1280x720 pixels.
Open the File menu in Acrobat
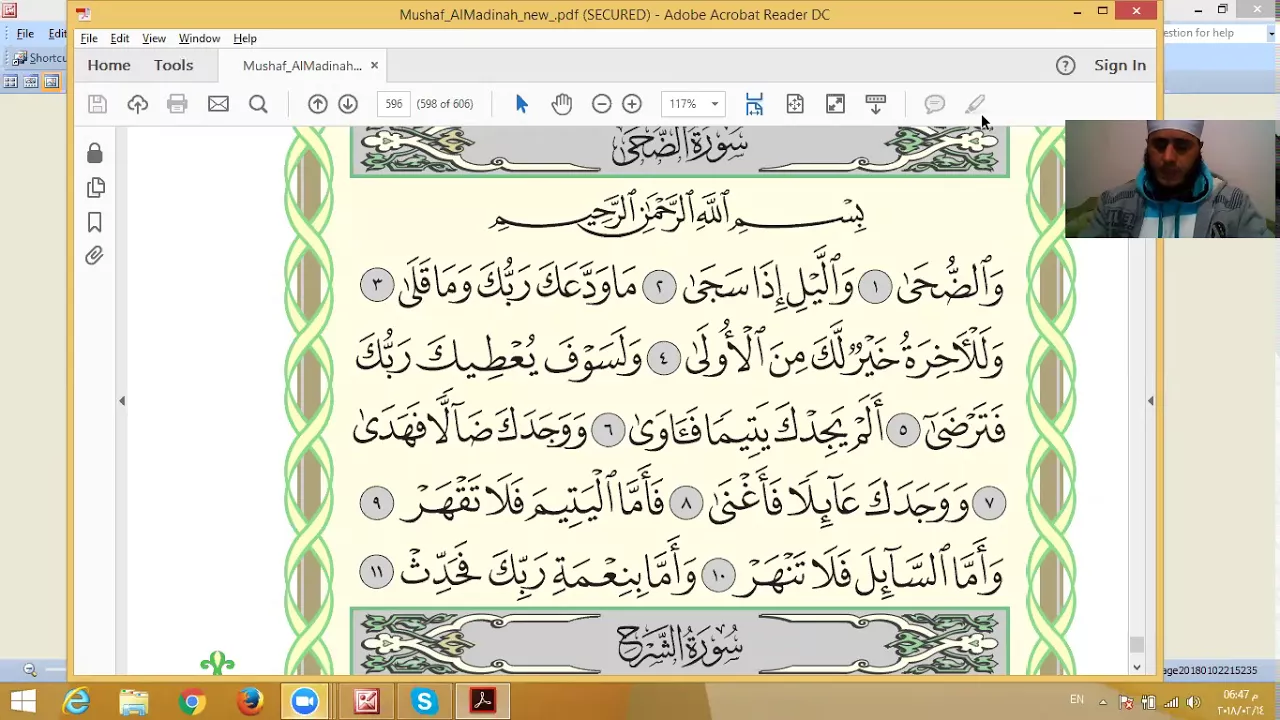pos(89,38)
